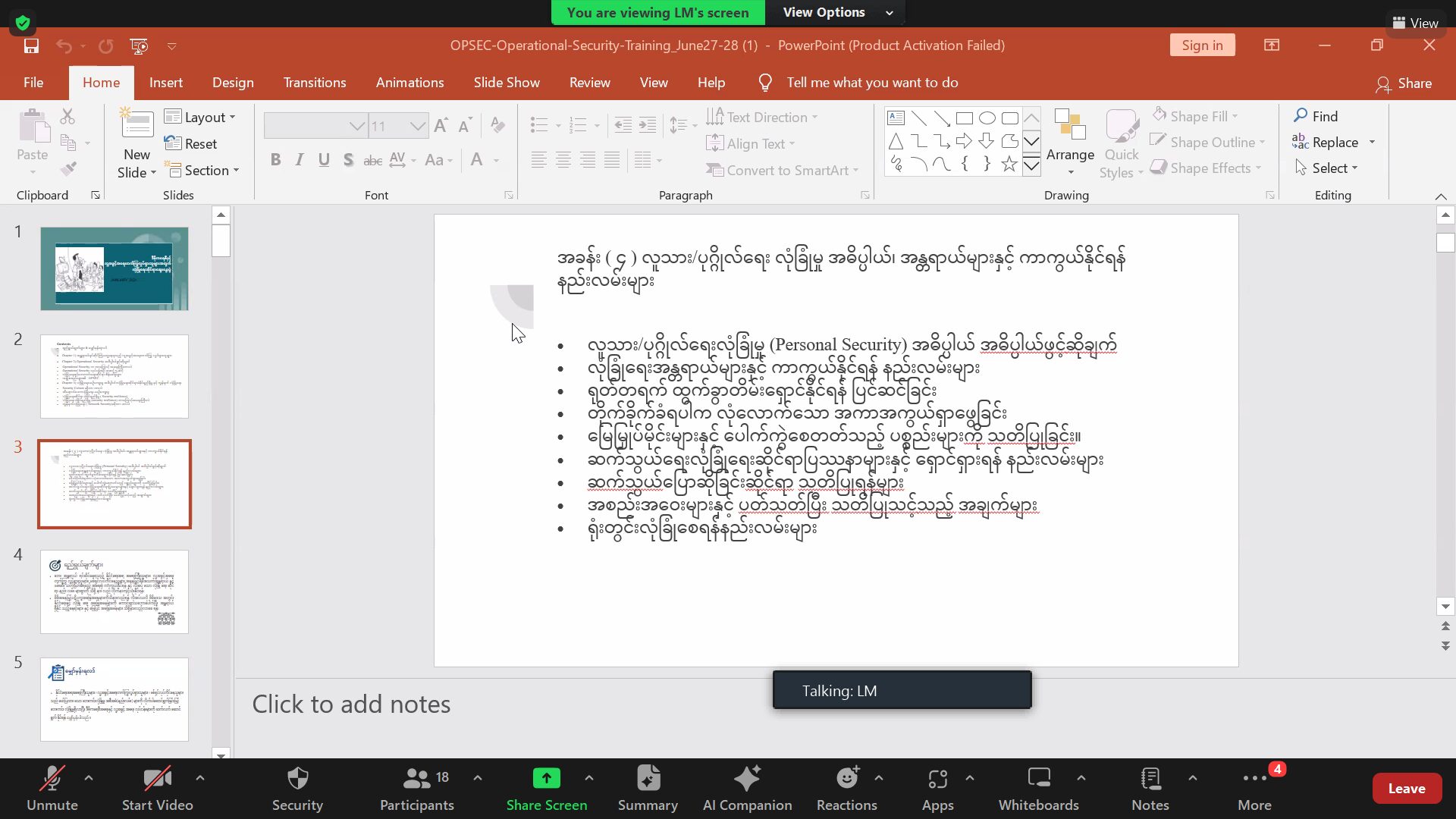This screenshot has height=819, width=1456.
Task: Toggle Start Video on
Action: click(x=157, y=788)
